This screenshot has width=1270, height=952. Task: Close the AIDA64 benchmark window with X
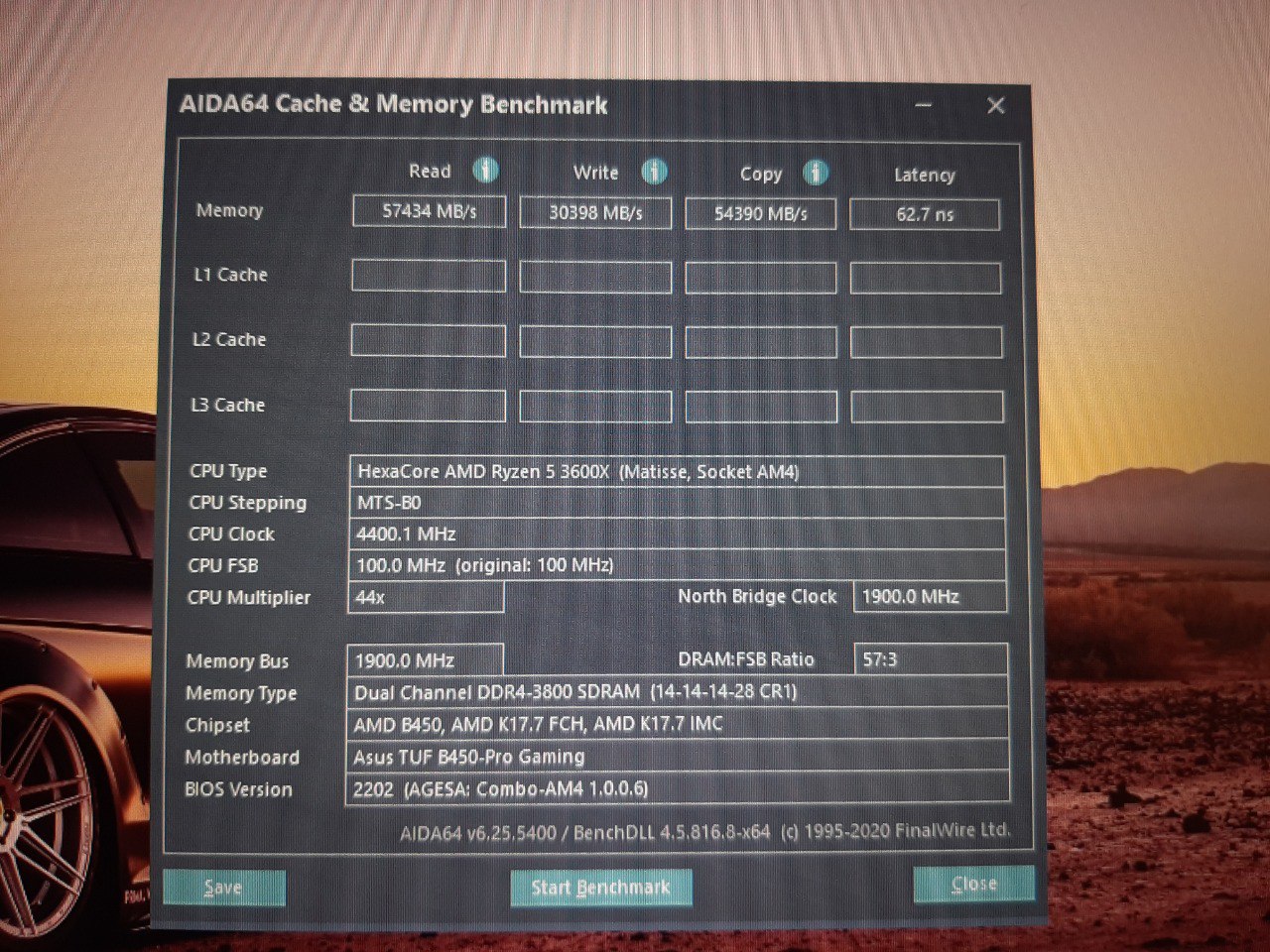point(996,105)
